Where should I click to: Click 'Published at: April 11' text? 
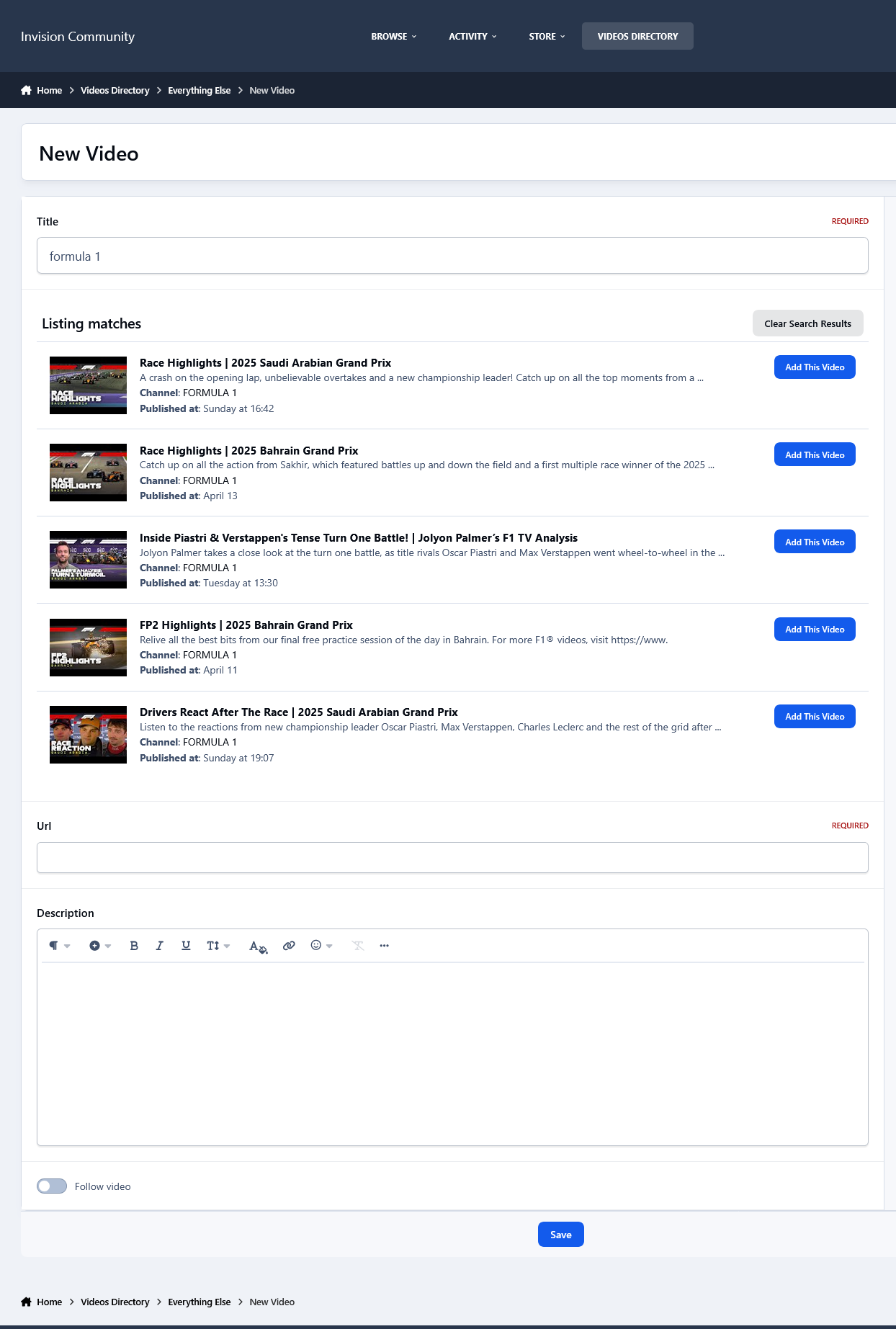click(189, 670)
